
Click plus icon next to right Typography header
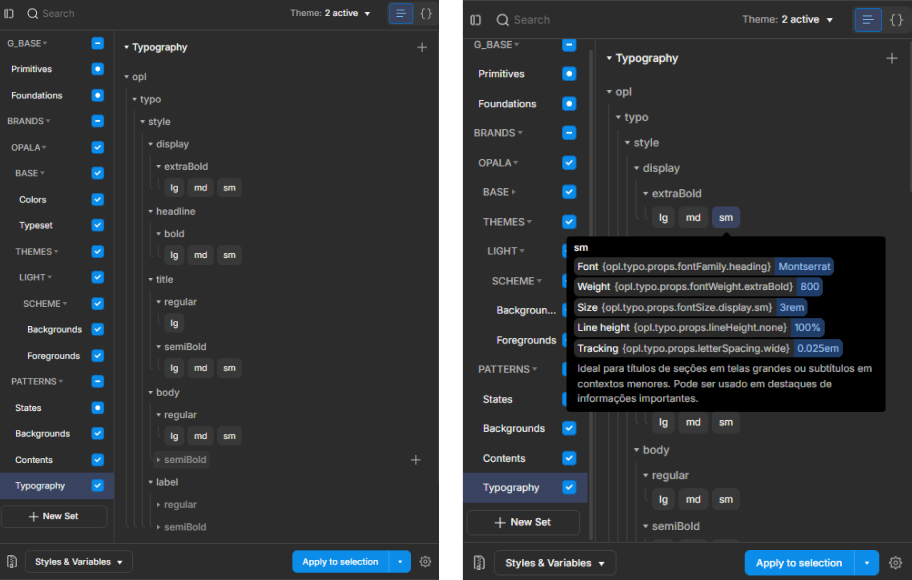pos(892,58)
